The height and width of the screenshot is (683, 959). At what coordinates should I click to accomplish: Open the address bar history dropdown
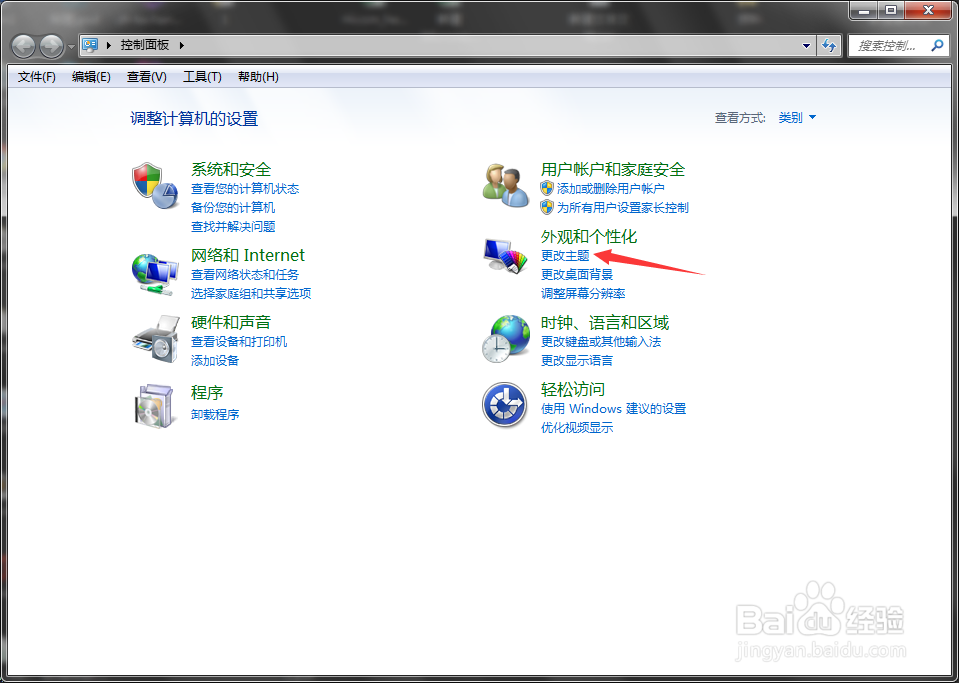806,45
